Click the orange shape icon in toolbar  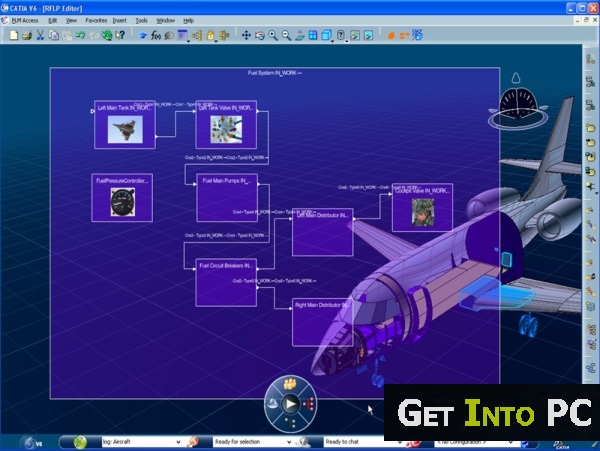[391, 36]
